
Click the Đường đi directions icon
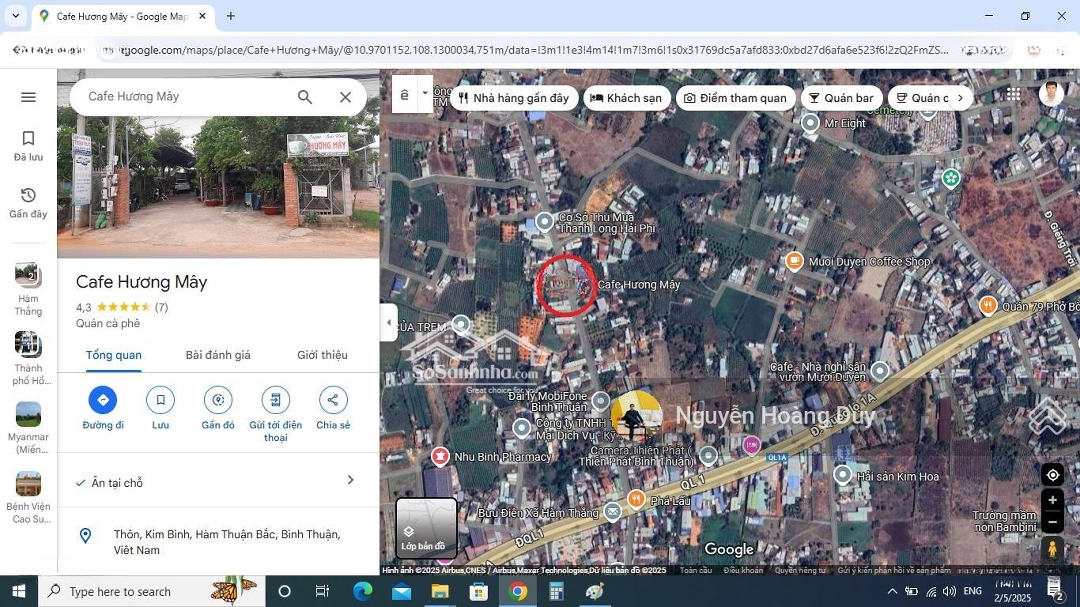(102, 400)
